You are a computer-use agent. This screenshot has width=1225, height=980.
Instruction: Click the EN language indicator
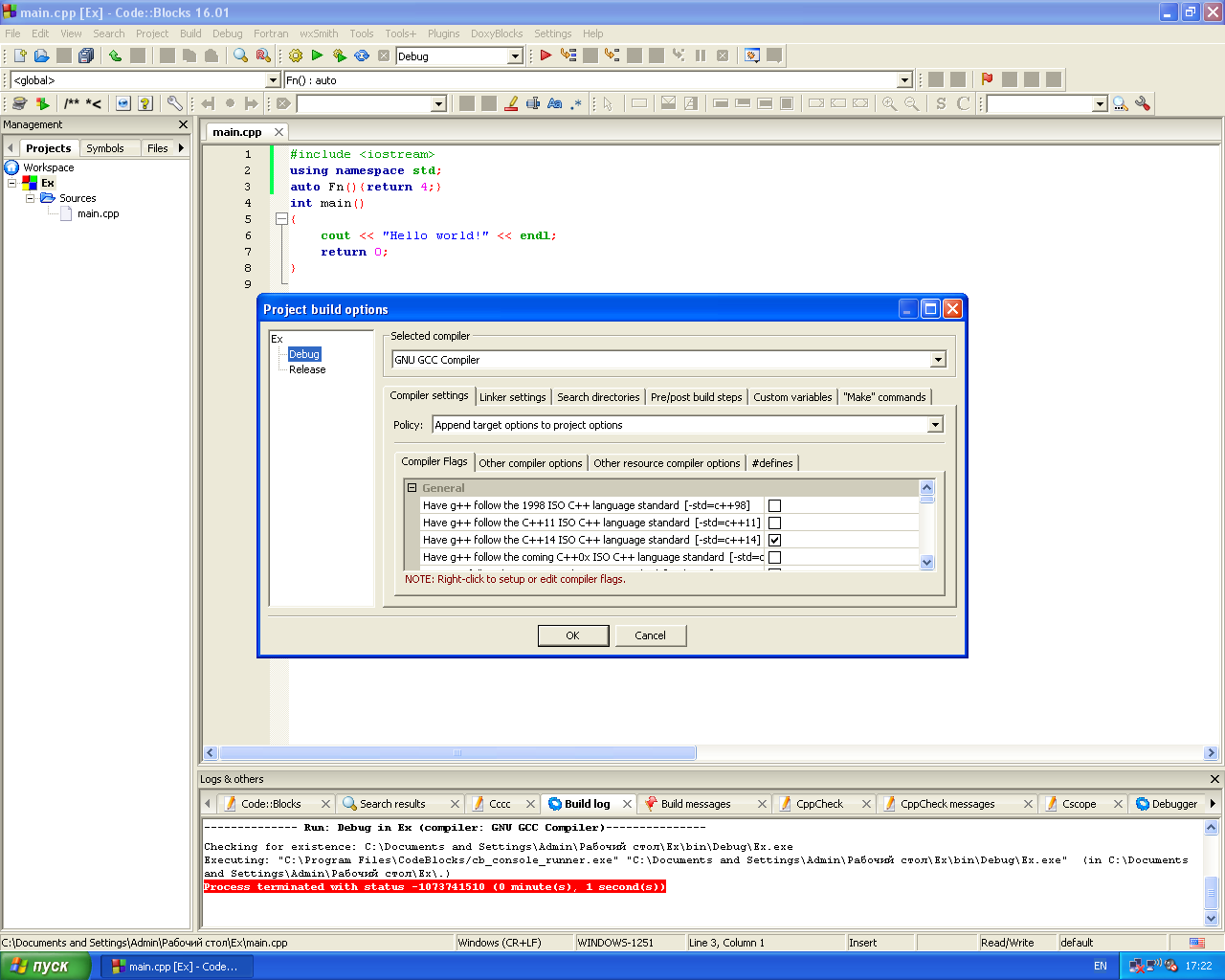[x=1101, y=966]
